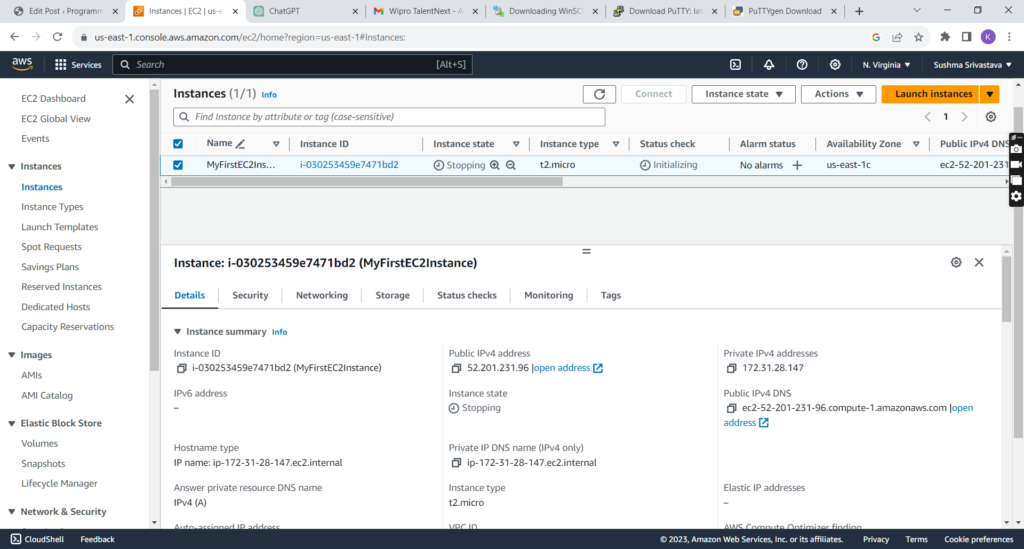Toggle the select all instances checkbox
Screen dimensions: 1024x549
(x=178, y=144)
